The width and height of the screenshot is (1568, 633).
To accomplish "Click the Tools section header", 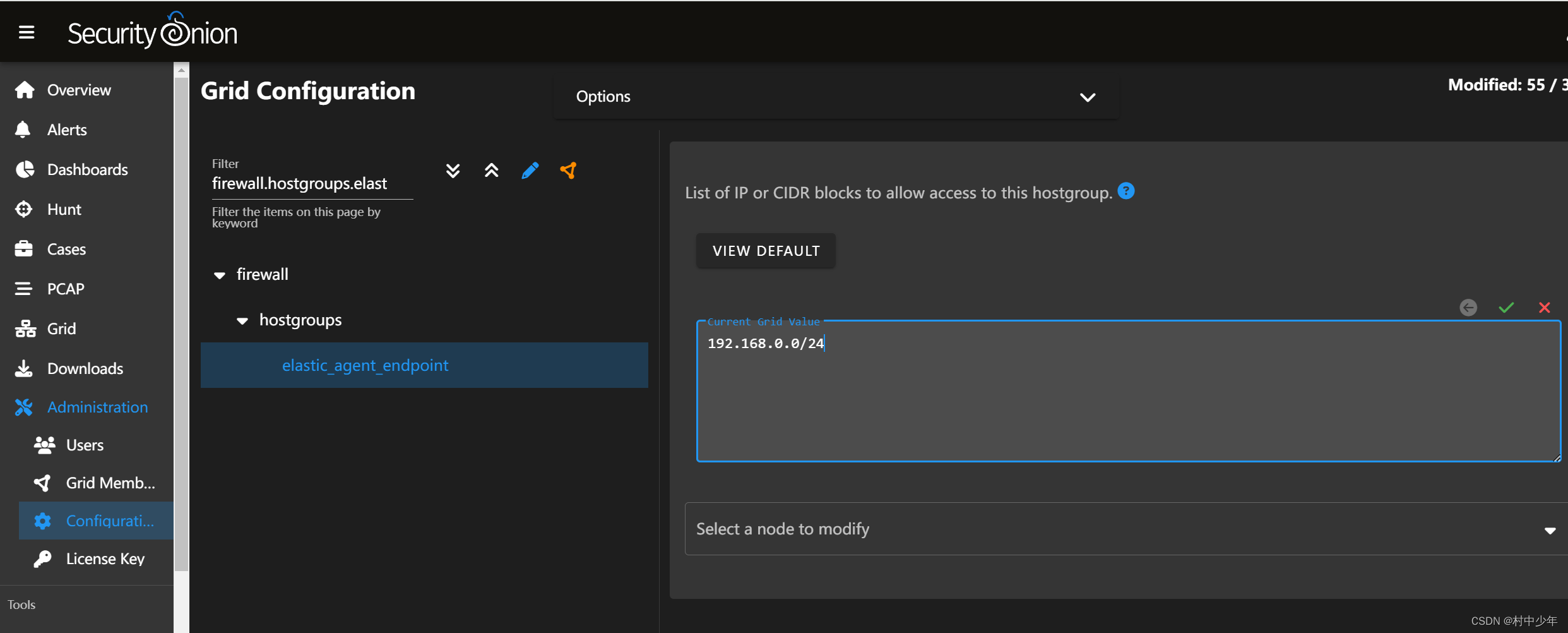I will pyautogui.click(x=21, y=605).
